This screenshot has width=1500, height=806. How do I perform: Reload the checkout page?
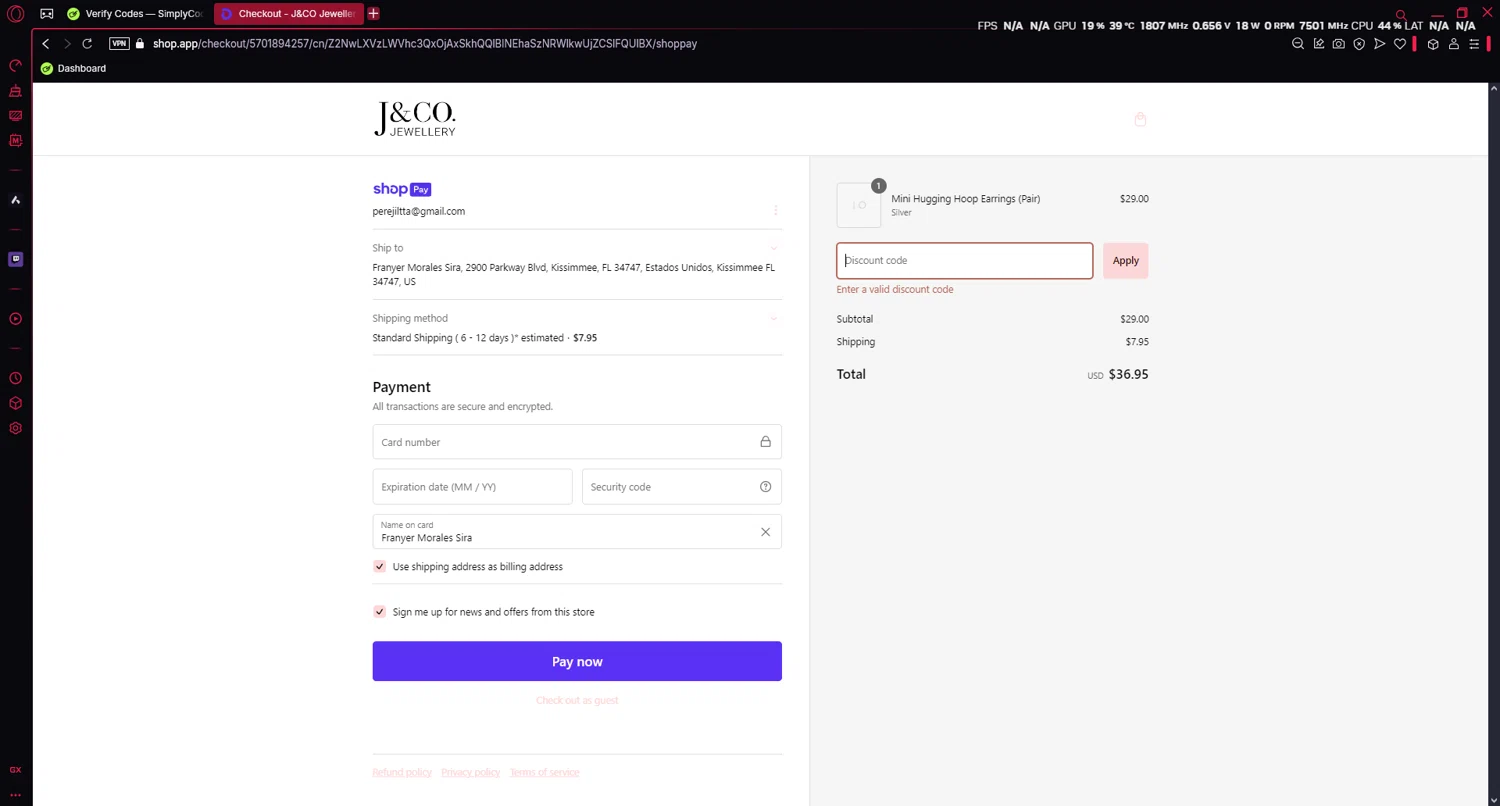[87, 44]
